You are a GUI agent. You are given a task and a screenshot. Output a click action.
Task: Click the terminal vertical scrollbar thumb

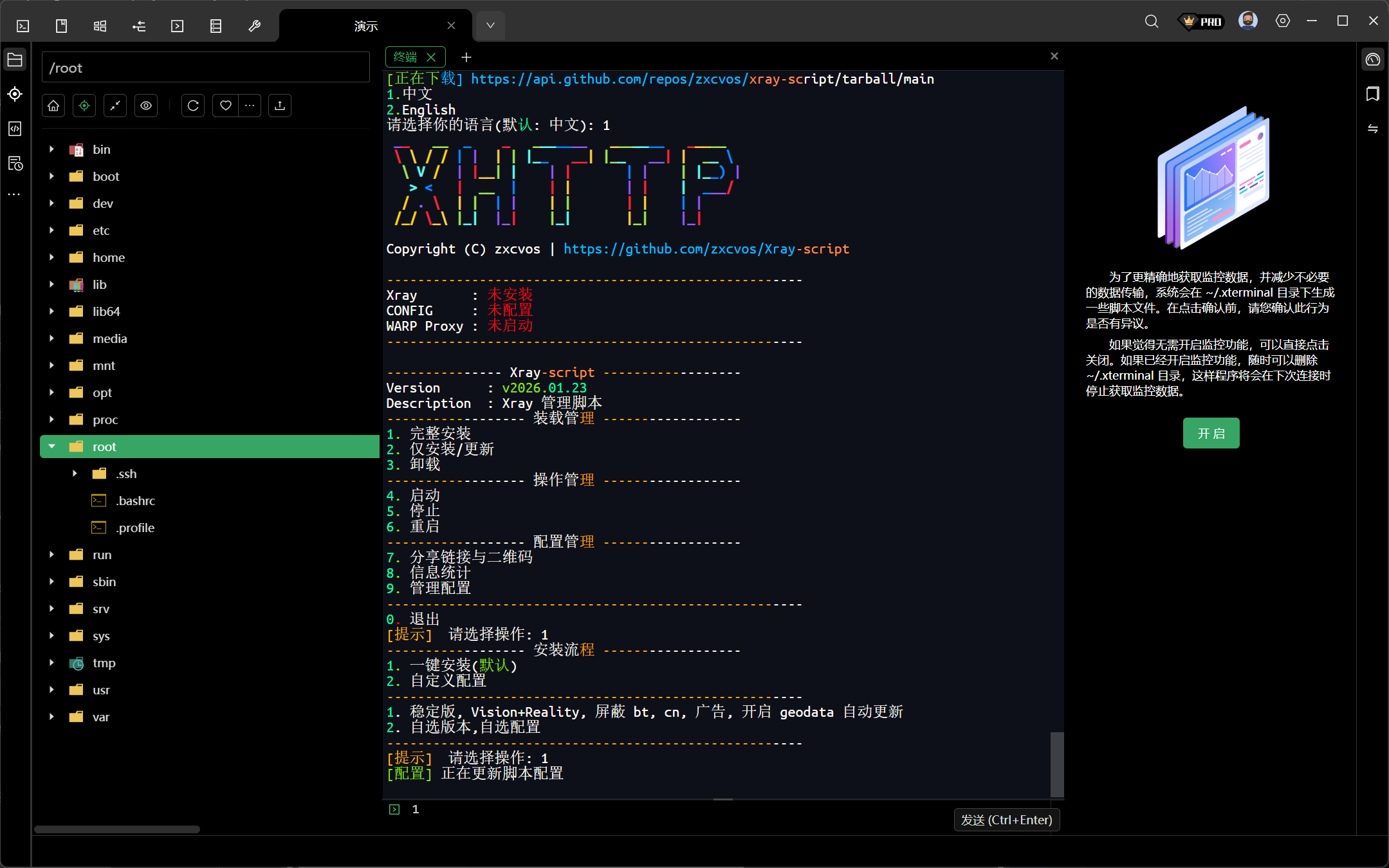click(x=1056, y=764)
